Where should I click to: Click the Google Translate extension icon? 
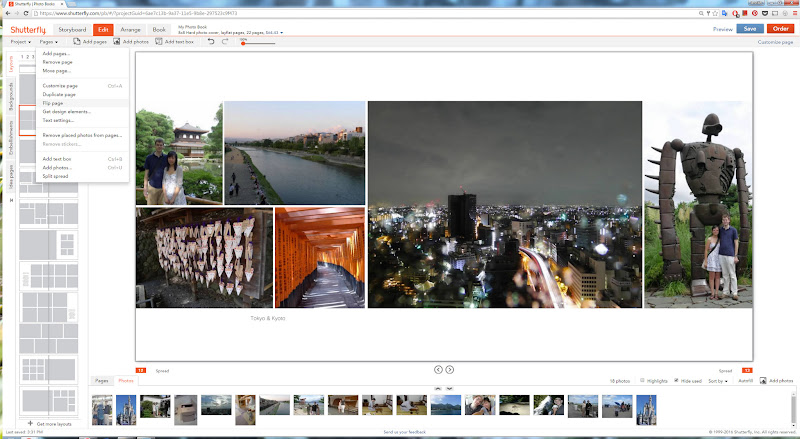[x=724, y=13]
